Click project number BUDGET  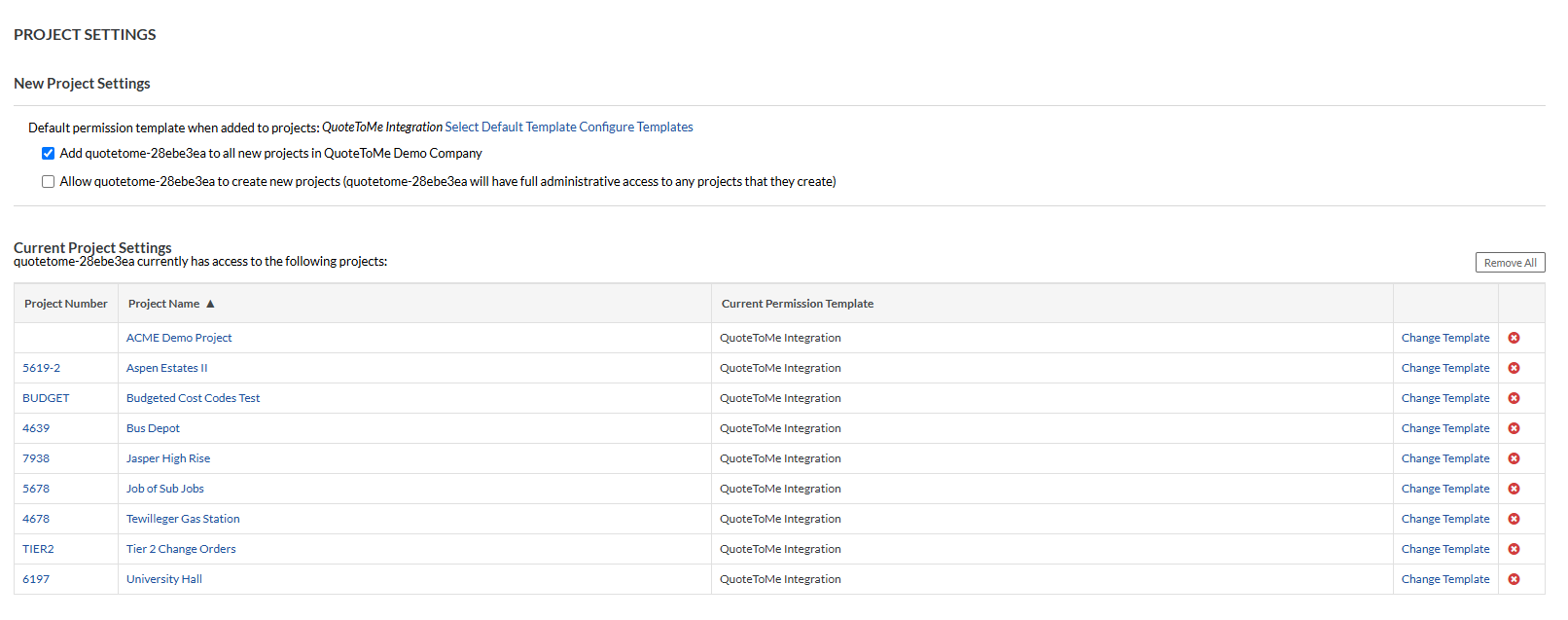tap(46, 398)
